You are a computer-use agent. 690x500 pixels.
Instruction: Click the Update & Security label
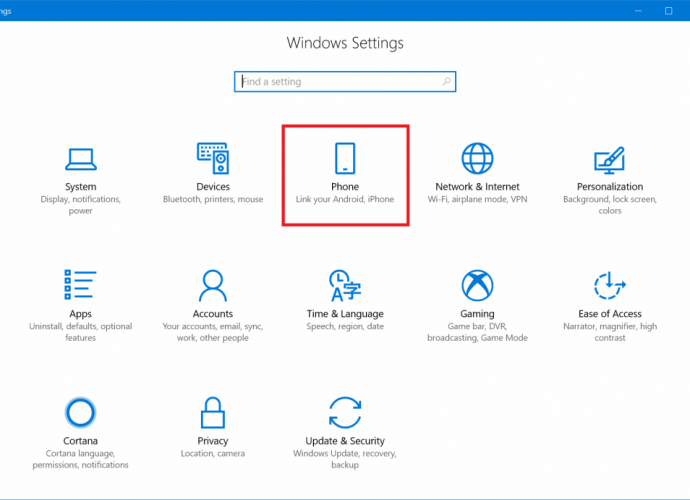[x=345, y=441]
